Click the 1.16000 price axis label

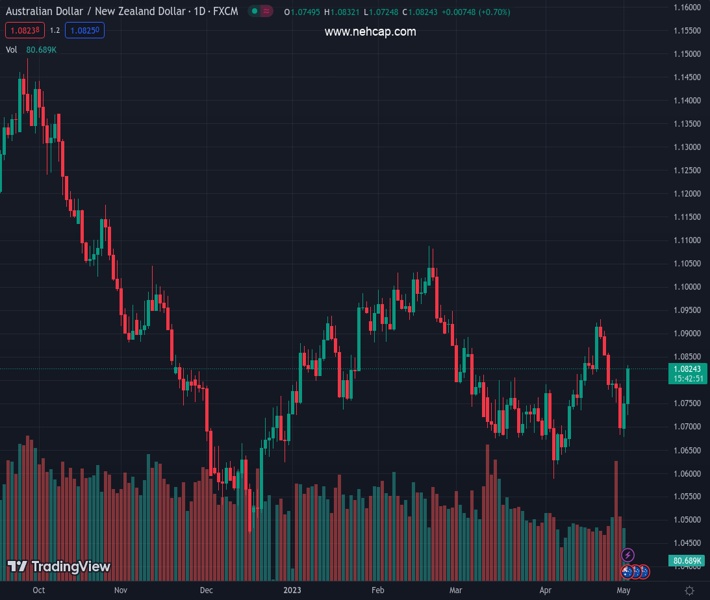(687, 7)
